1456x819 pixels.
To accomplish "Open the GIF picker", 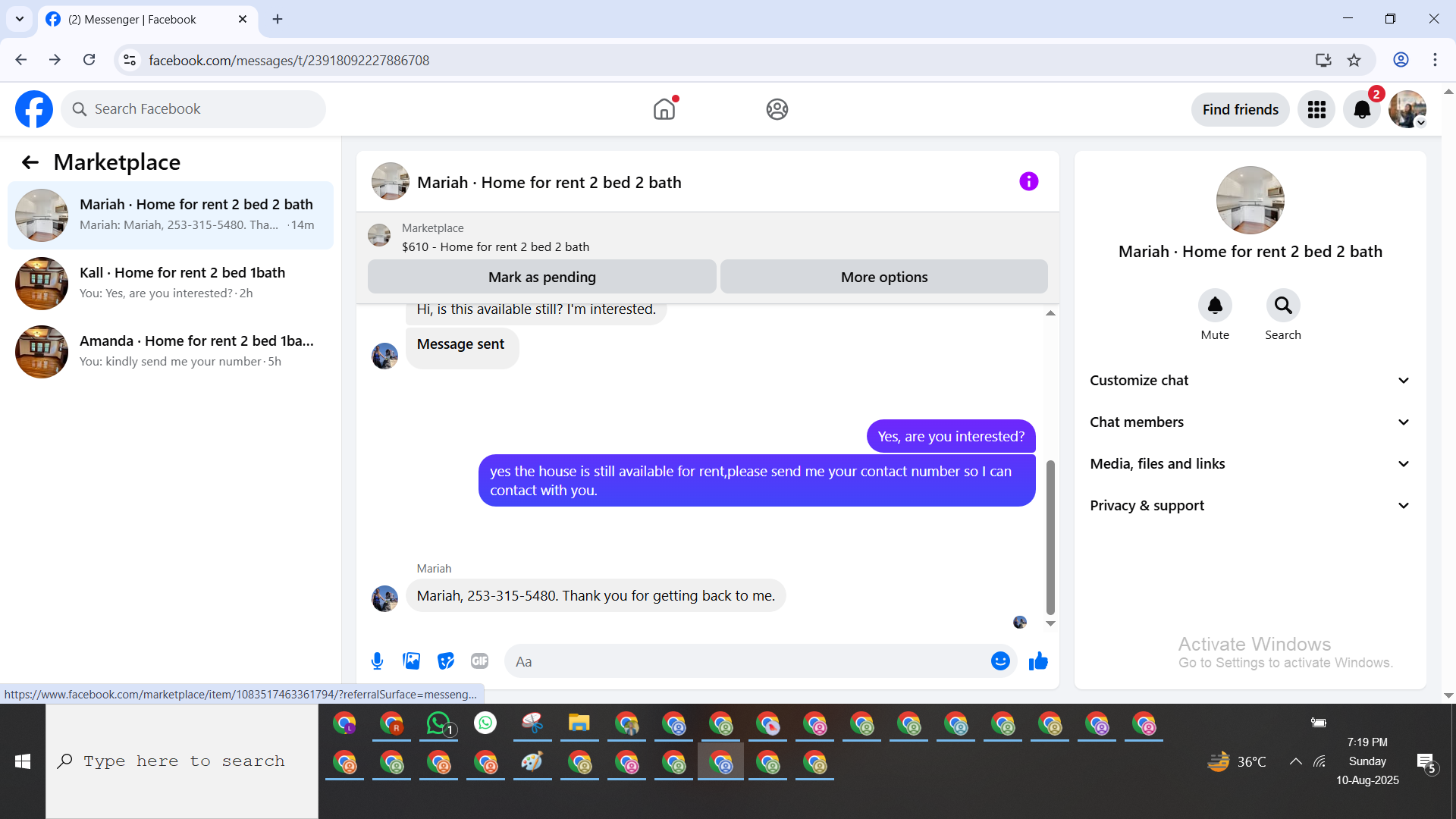I will click(479, 661).
